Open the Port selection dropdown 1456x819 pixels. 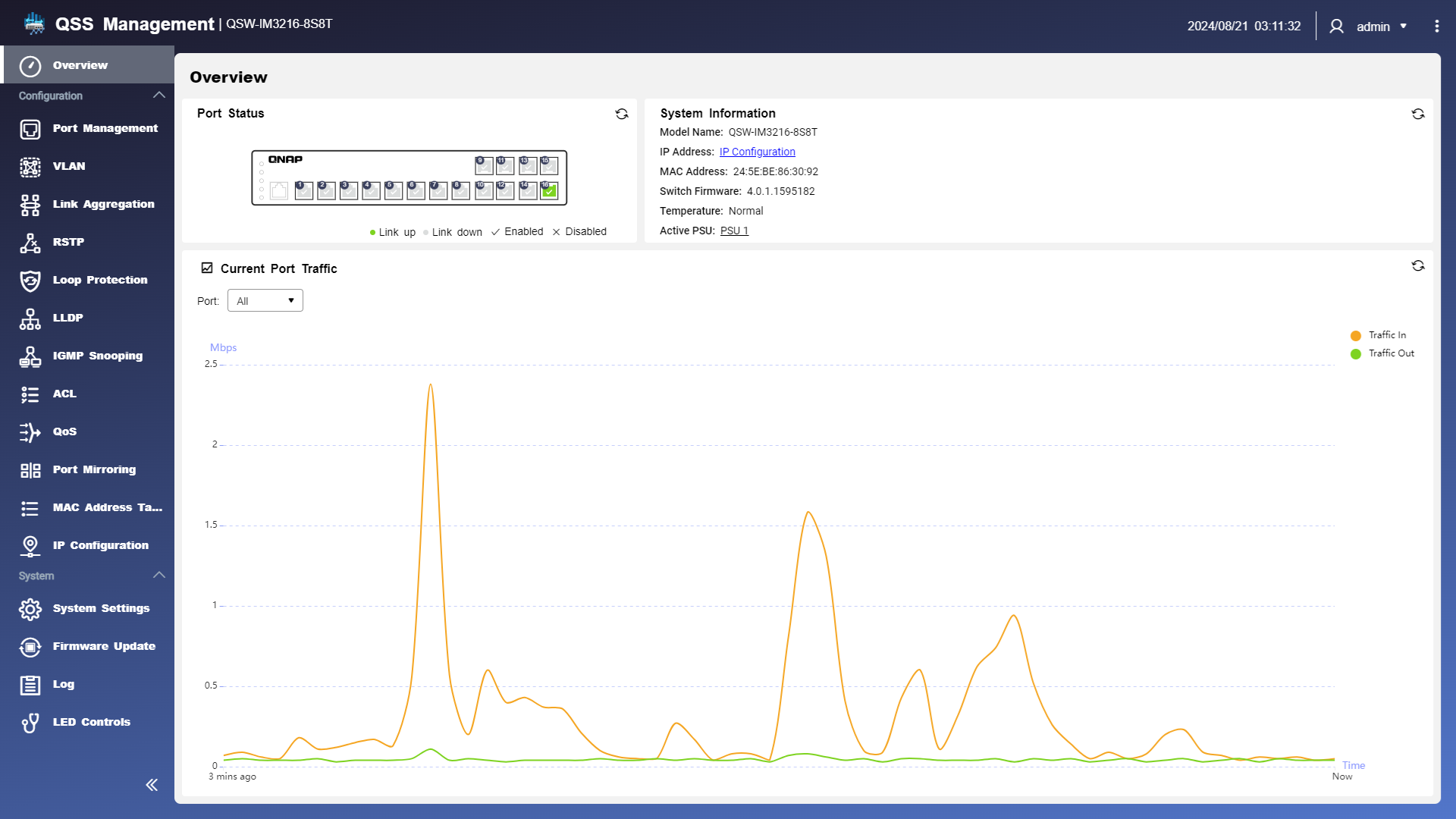[x=265, y=301]
